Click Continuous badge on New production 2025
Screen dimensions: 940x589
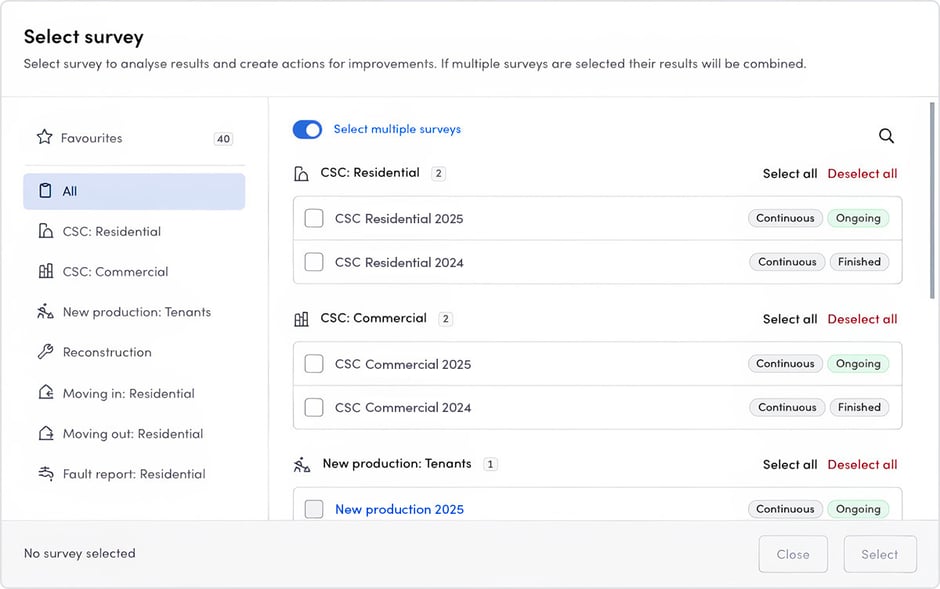[785, 509]
